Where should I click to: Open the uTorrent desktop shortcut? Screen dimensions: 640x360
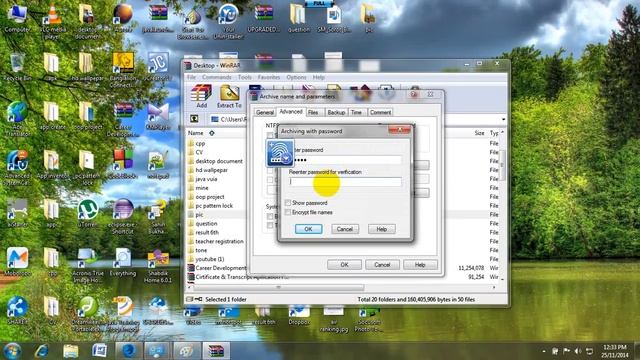pos(87,213)
